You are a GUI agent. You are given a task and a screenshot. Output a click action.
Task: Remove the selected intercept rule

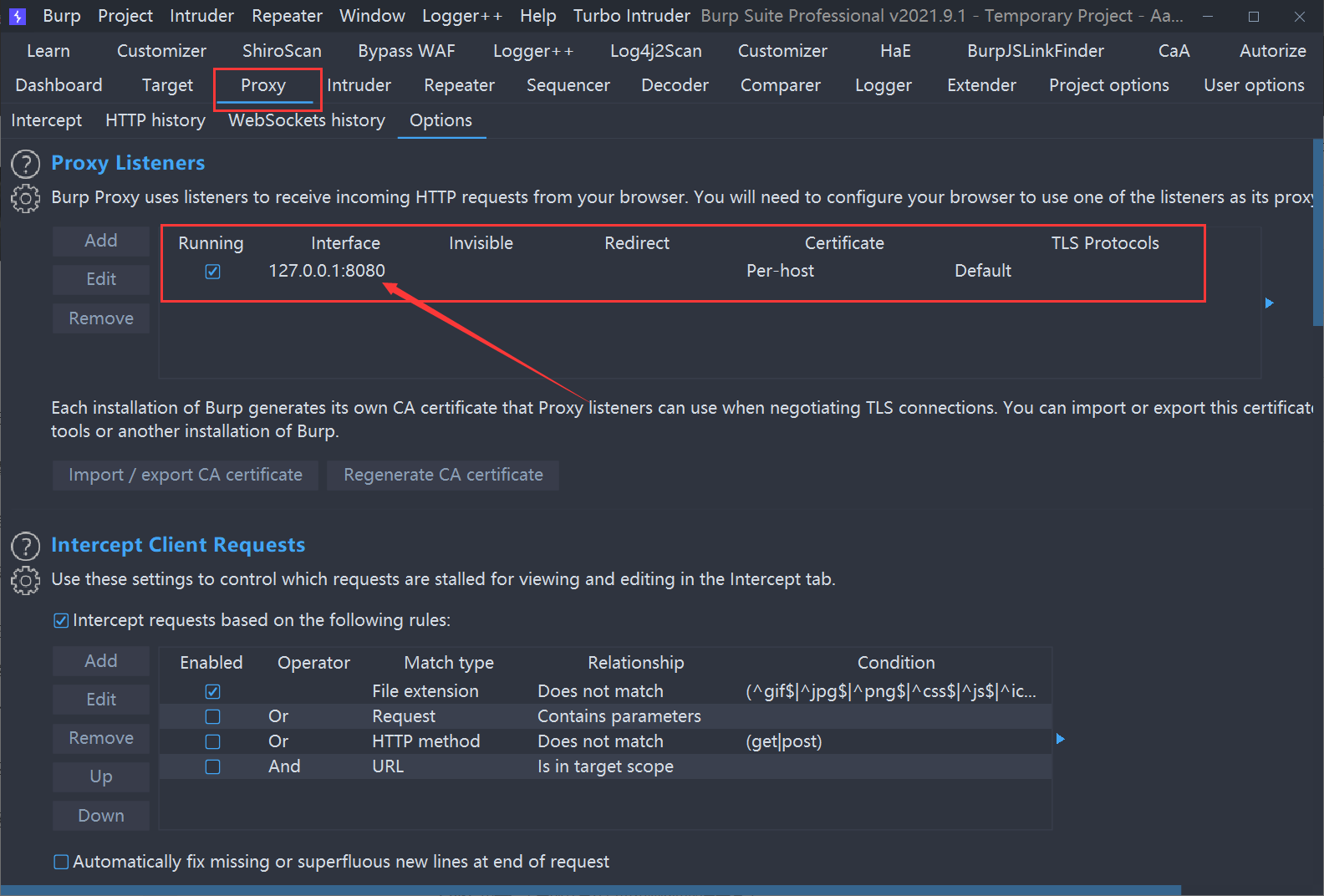101,738
